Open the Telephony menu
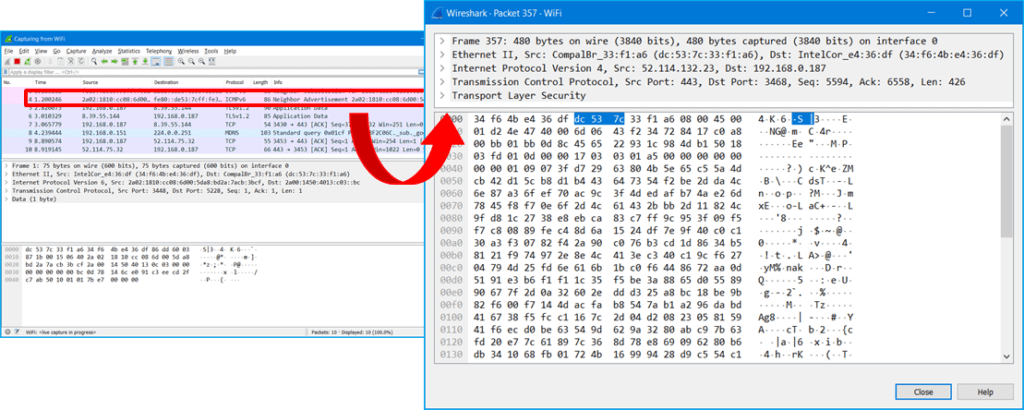Image resolution: width=1024 pixels, height=410 pixels. pyautogui.click(x=159, y=51)
